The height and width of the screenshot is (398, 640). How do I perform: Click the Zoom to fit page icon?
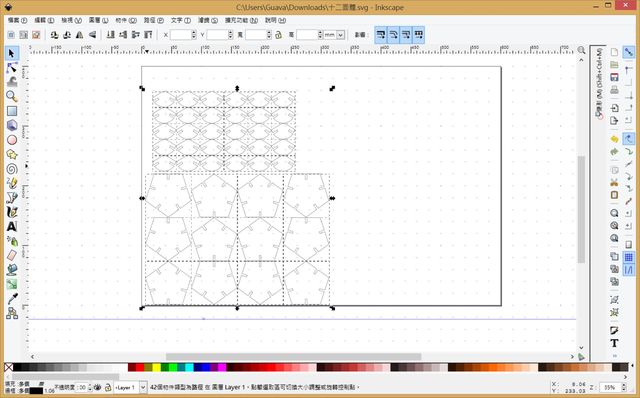click(x=614, y=238)
